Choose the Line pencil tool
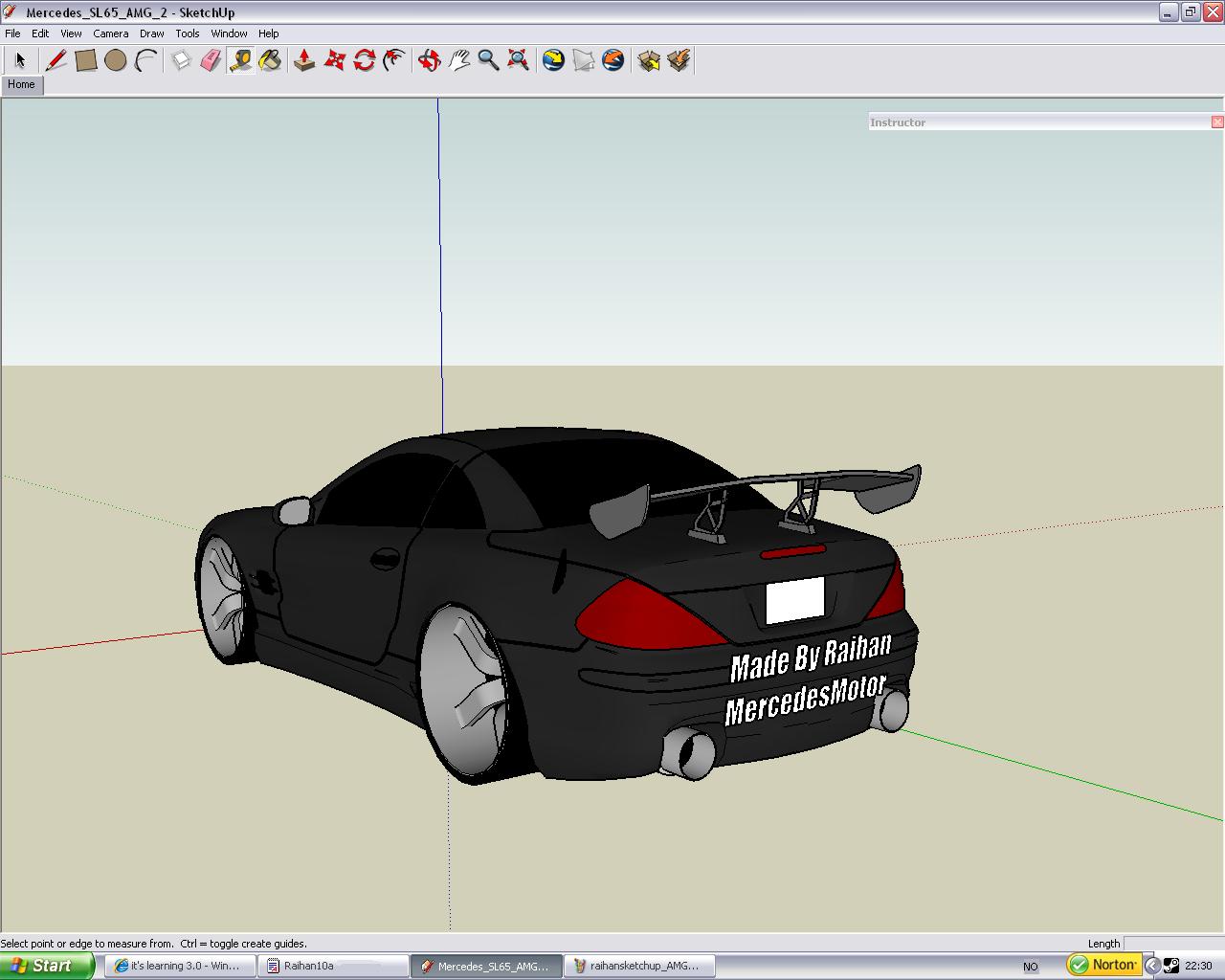Viewport: 1225px width, 980px height. pos(56,60)
